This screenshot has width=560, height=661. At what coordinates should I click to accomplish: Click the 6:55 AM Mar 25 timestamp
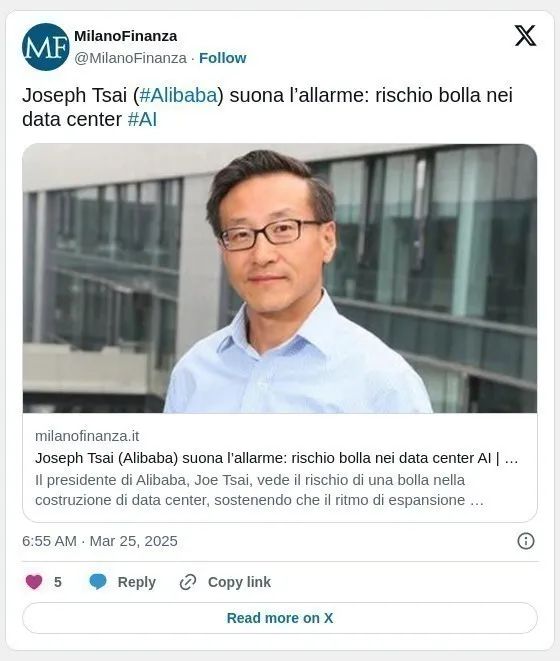coord(100,541)
